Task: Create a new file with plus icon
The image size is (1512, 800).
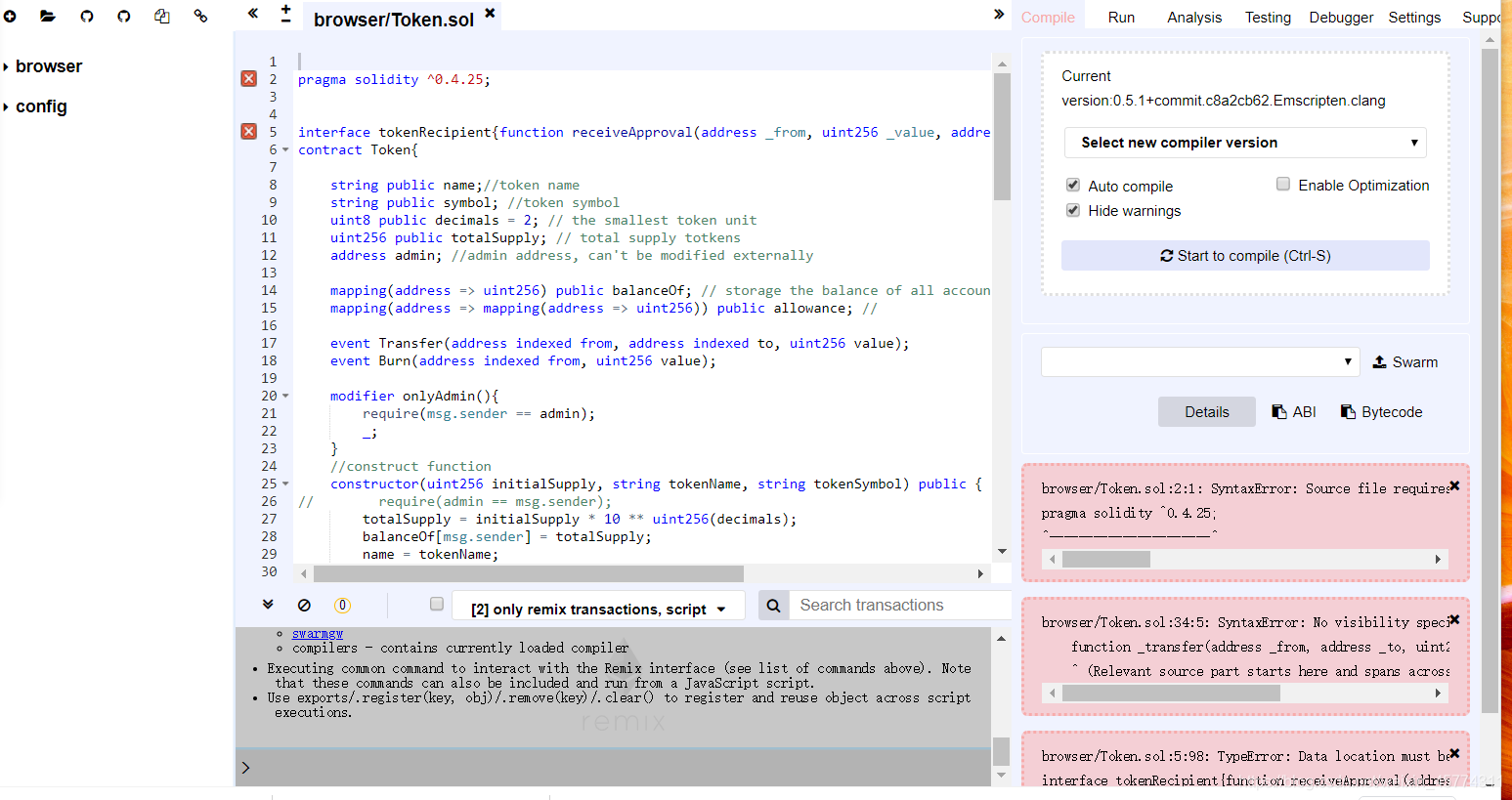Action: click(x=10, y=17)
